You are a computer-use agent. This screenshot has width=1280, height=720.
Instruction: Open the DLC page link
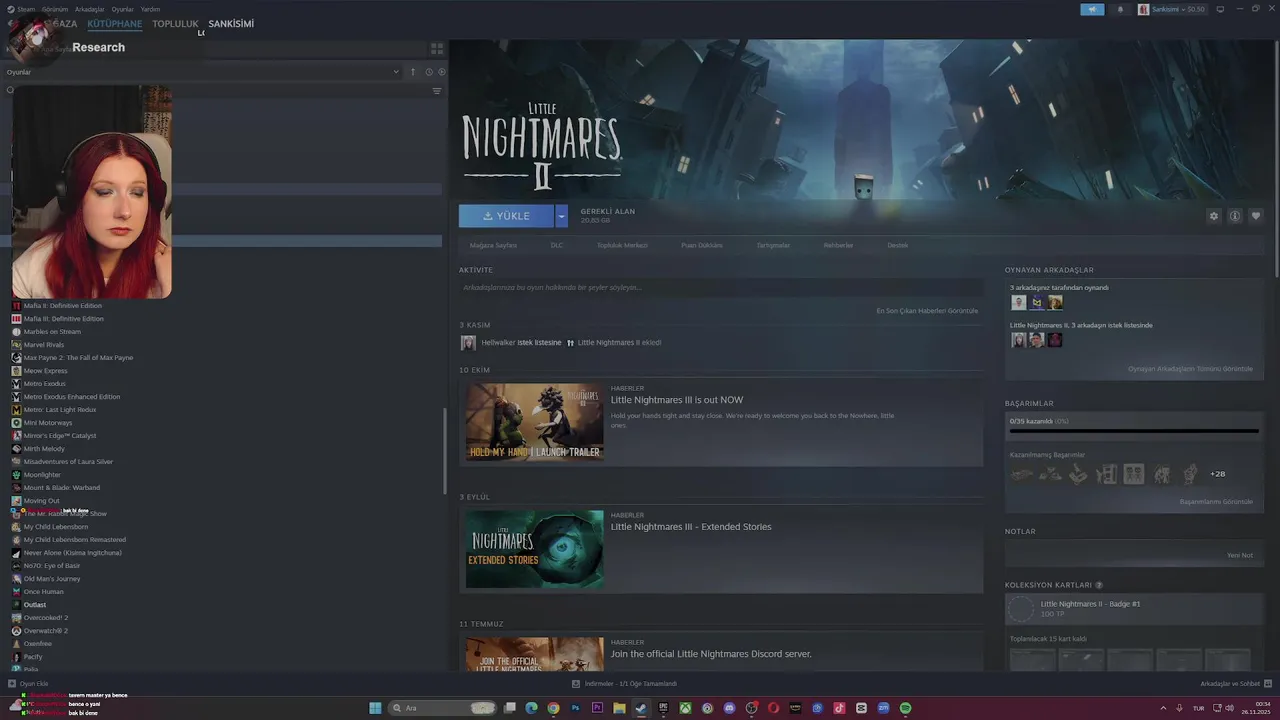coord(557,245)
